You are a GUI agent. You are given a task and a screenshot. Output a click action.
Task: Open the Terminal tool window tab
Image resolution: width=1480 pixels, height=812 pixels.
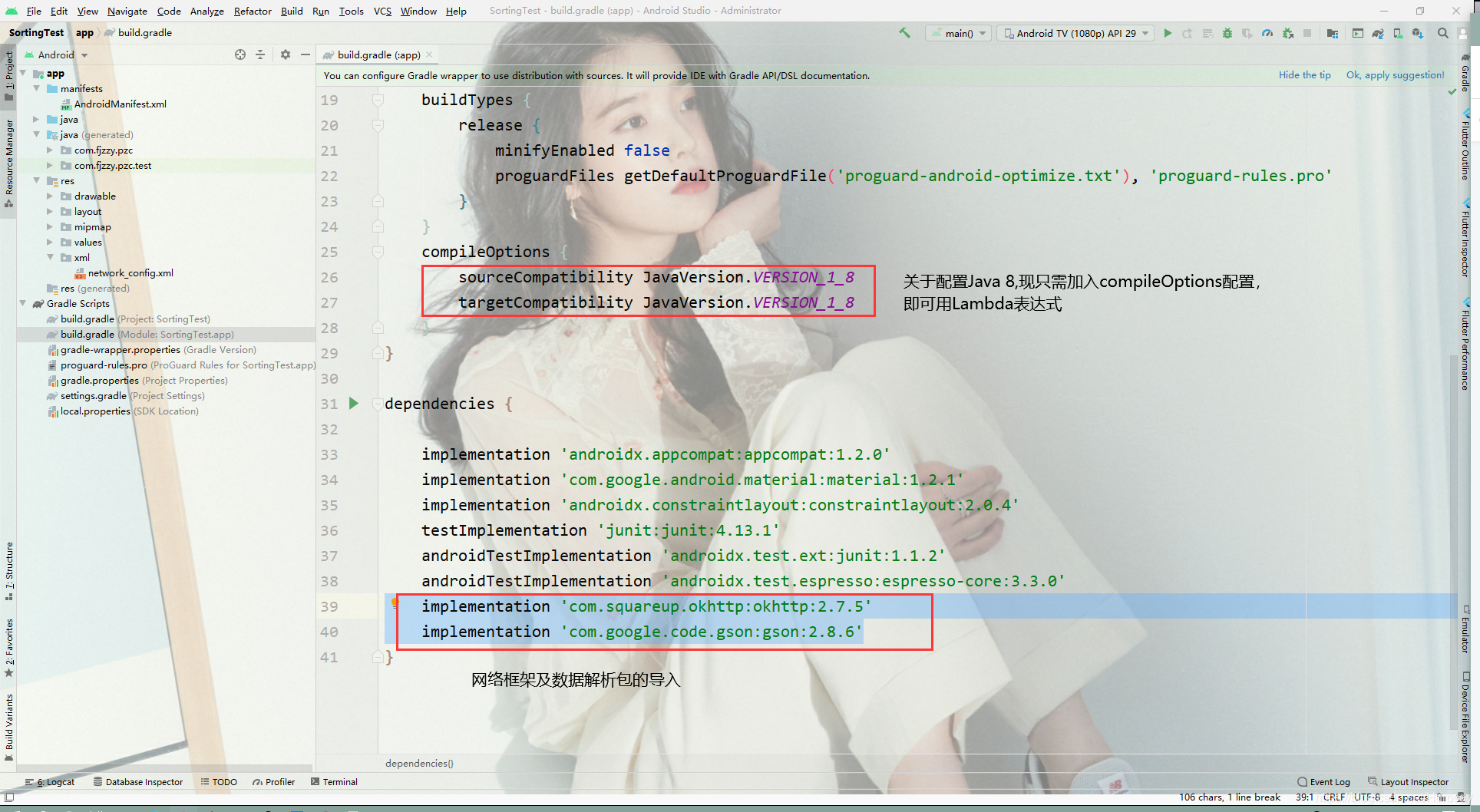coord(335,782)
